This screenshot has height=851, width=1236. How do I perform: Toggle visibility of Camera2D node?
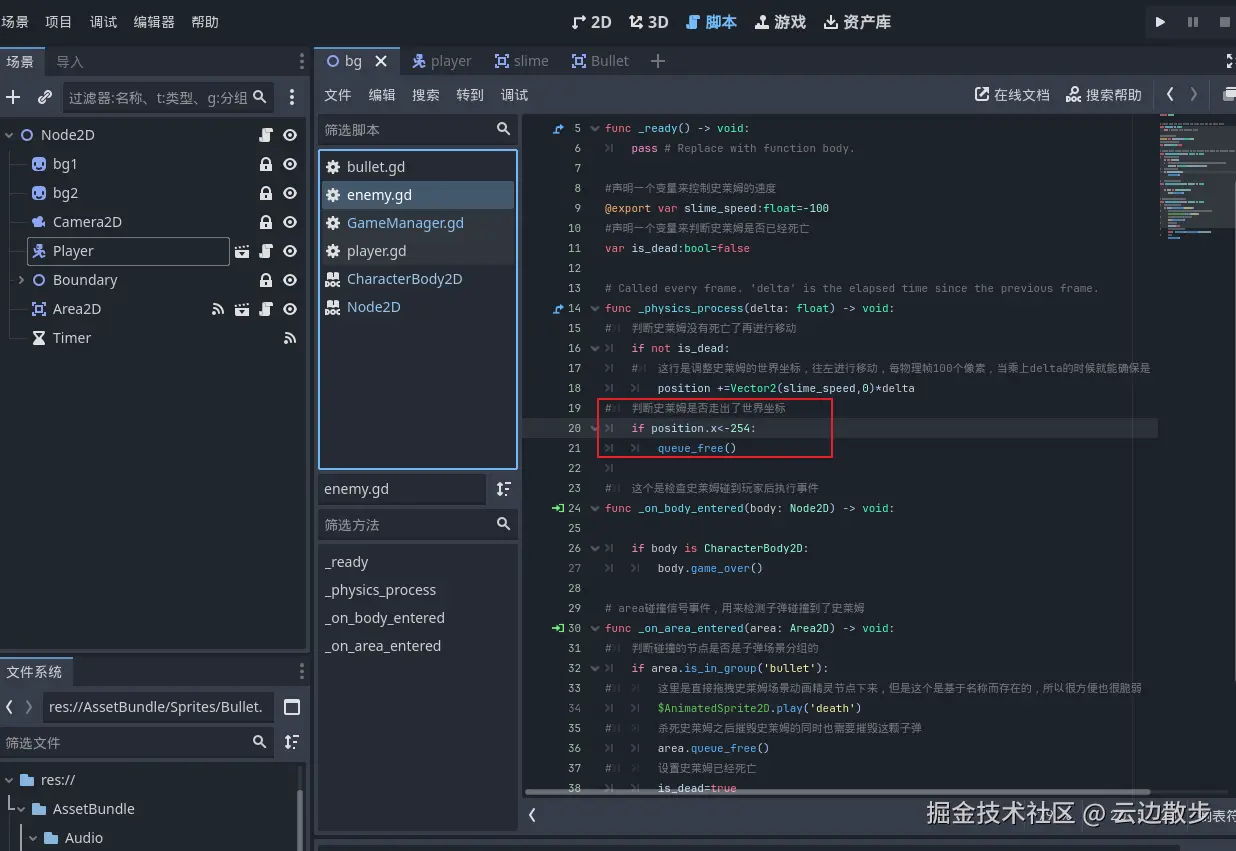pos(290,222)
